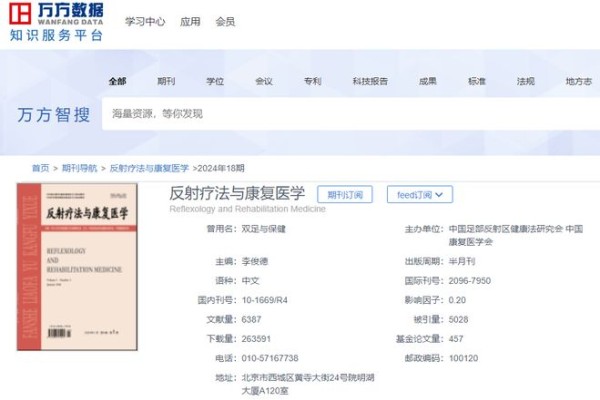Click the 下载量 value 263591
The width and height of the screenshot is (600, 400).
pyautogui.click(x=256, y=339)
